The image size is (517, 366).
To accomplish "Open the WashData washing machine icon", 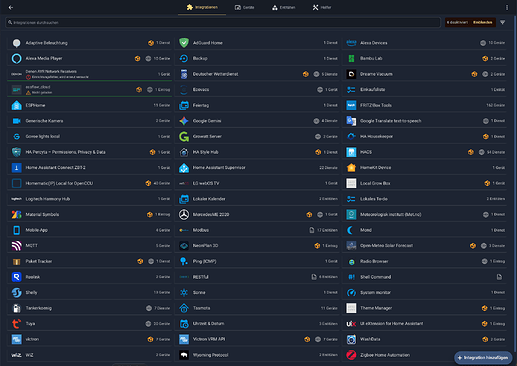I will pyautogui.click(x=351, y=339).
